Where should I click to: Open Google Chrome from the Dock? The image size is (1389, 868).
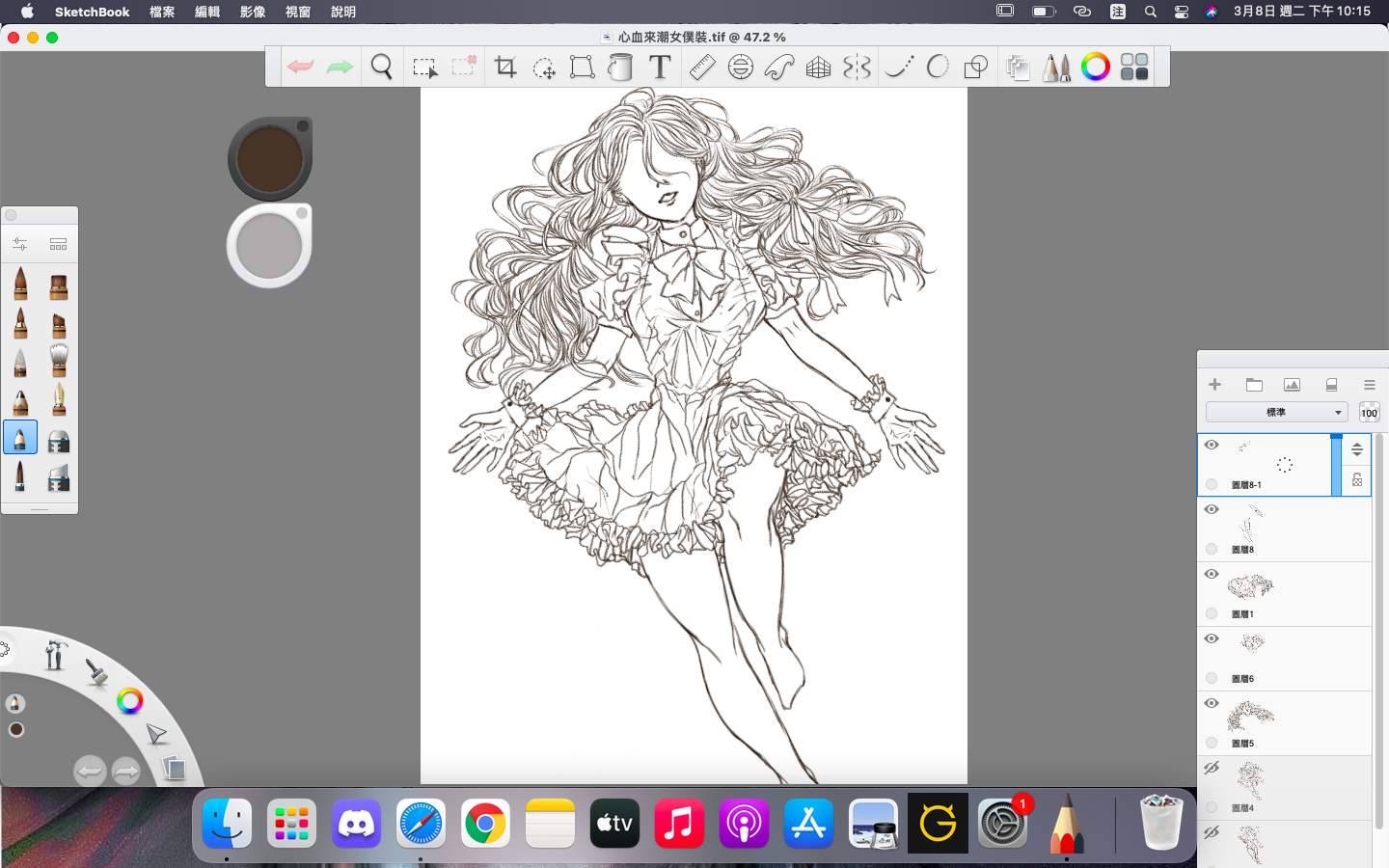[x=485, y=824]
